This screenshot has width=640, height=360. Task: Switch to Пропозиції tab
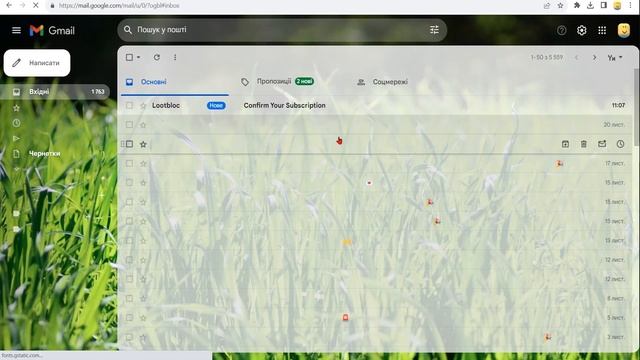click(285, 81)
